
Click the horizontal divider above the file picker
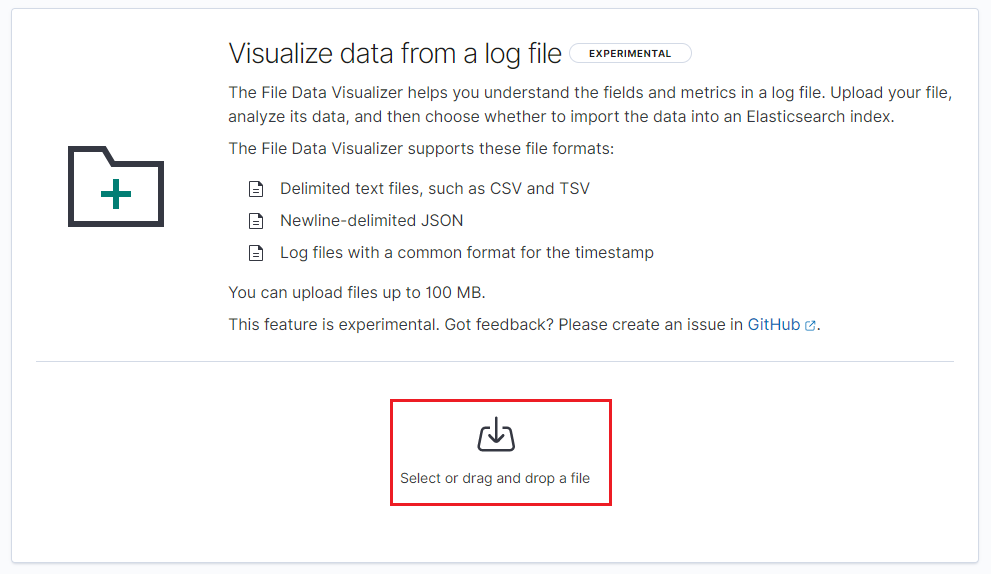pos(495,361)
